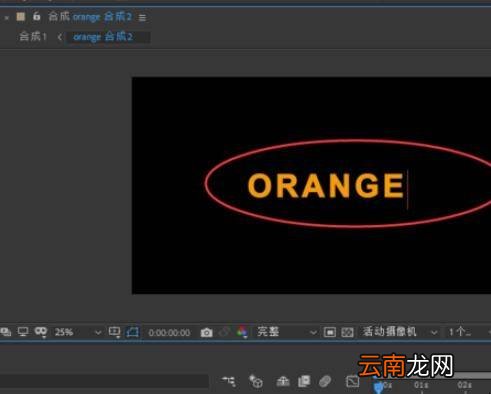This screenshot has height=394, width=491.
Task: Switch to 合成1 in breadcrumb navigation
Action: [x=33, y=37]
